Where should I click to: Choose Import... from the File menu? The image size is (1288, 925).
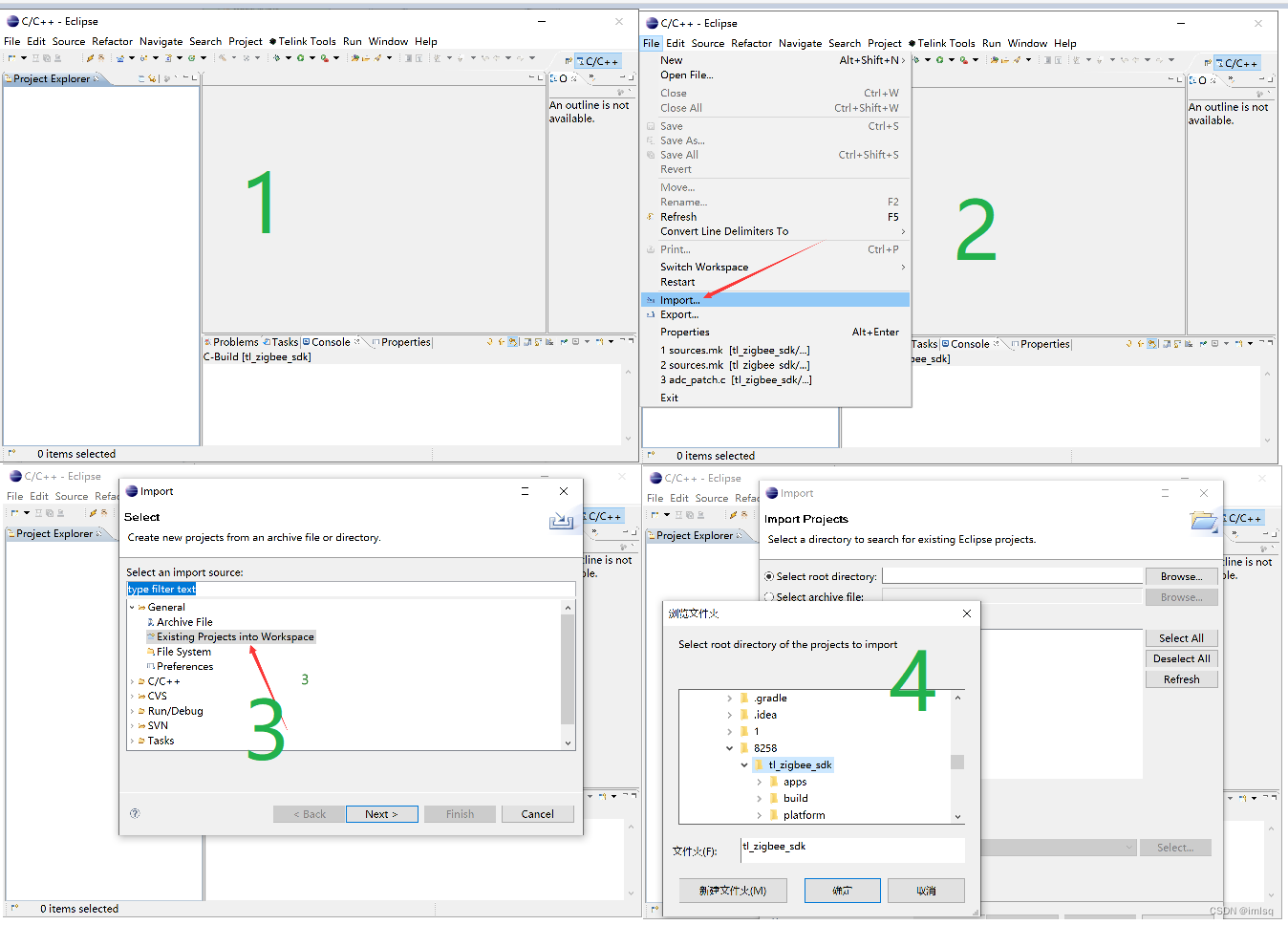776,300
